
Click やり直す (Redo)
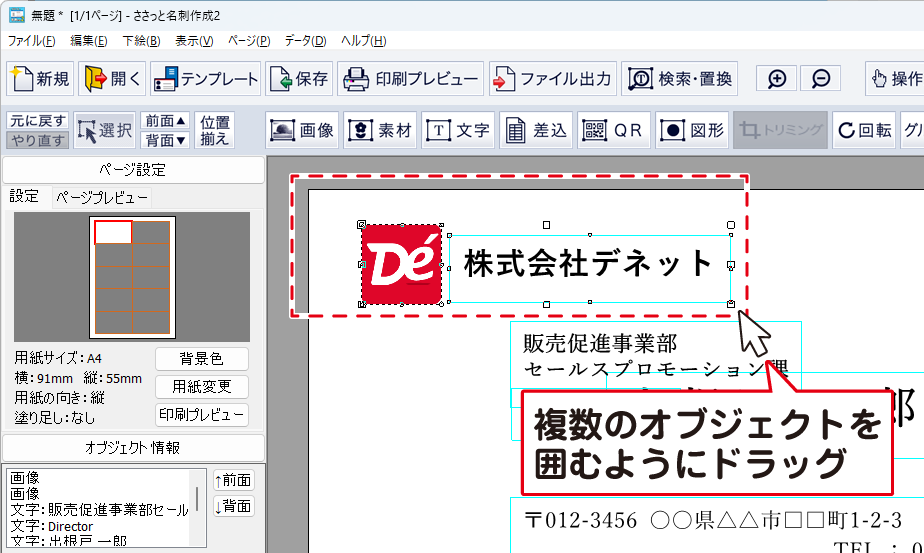click(38, 140)
